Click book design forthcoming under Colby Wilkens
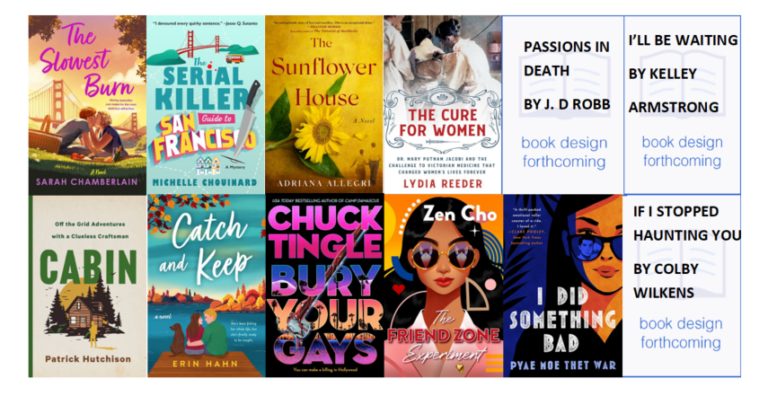The image size is (768, 405). (x=681, y=333)
